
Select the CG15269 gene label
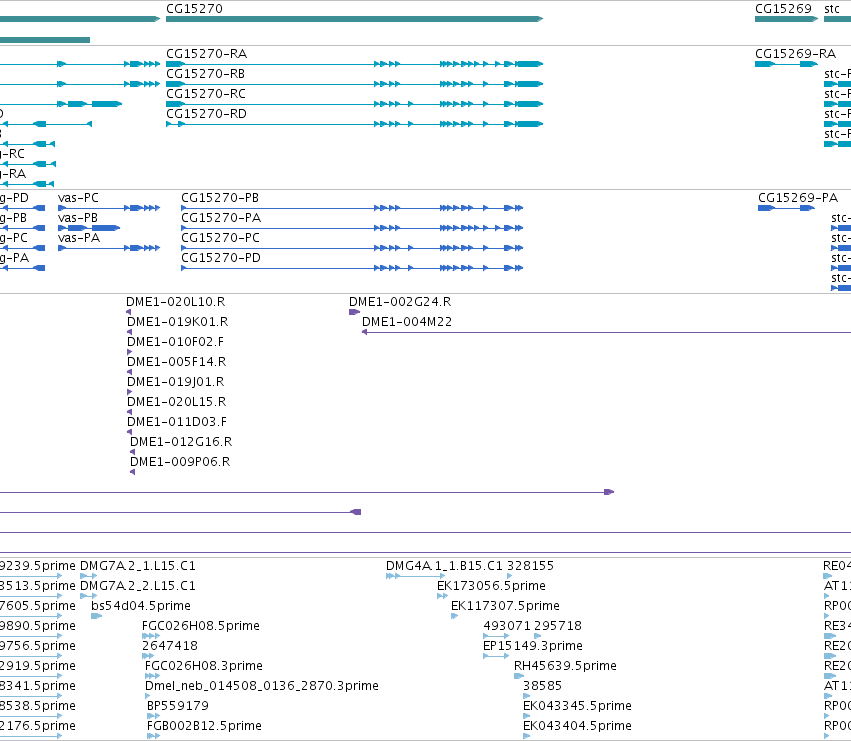[x=783, y=9]
